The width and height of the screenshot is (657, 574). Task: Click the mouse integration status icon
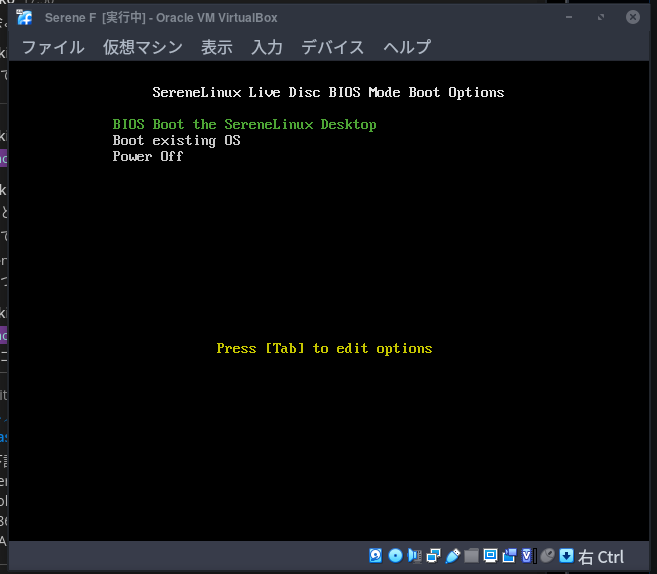(547, 556)
